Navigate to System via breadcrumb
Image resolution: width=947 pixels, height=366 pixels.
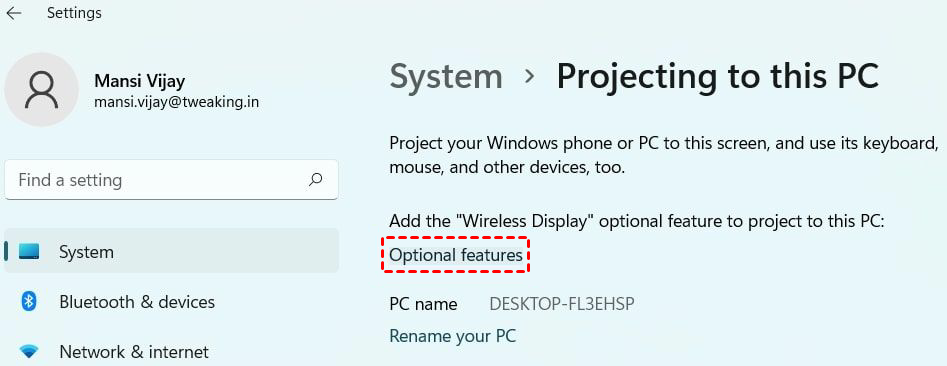(x=446, y=77)
